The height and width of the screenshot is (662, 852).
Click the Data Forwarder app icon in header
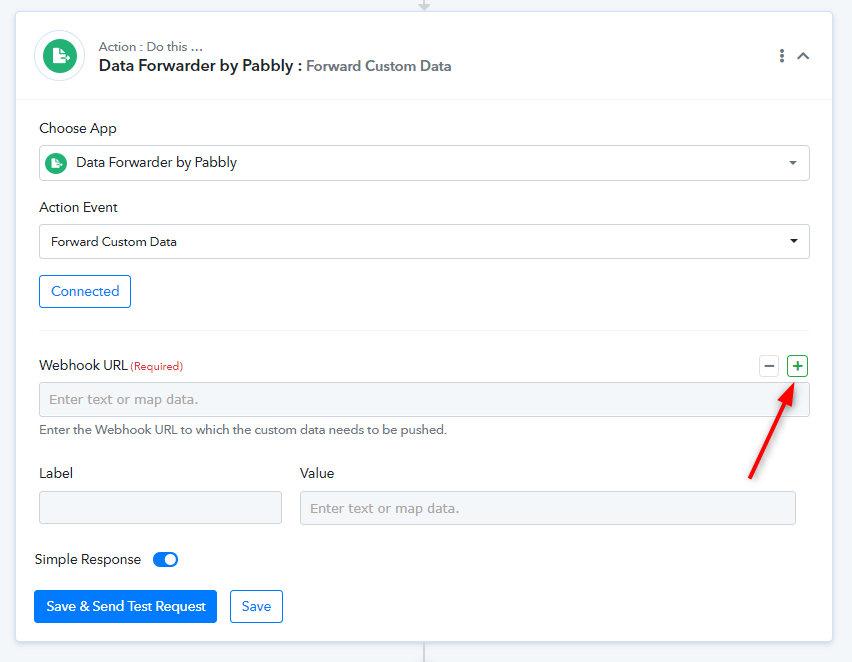pos(60,55)
